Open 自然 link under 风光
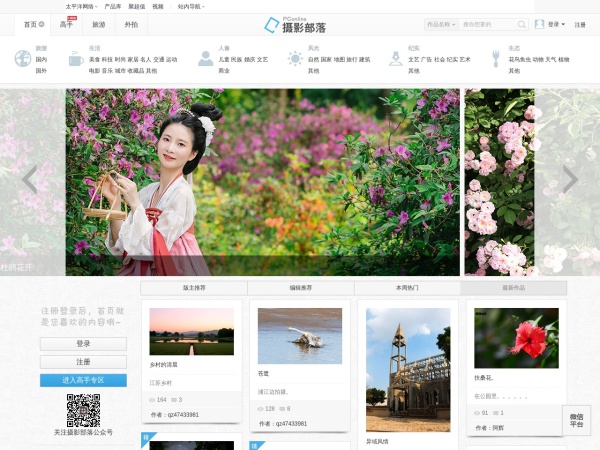The height and width of the screenshot is (450, 600). point(313,60)
